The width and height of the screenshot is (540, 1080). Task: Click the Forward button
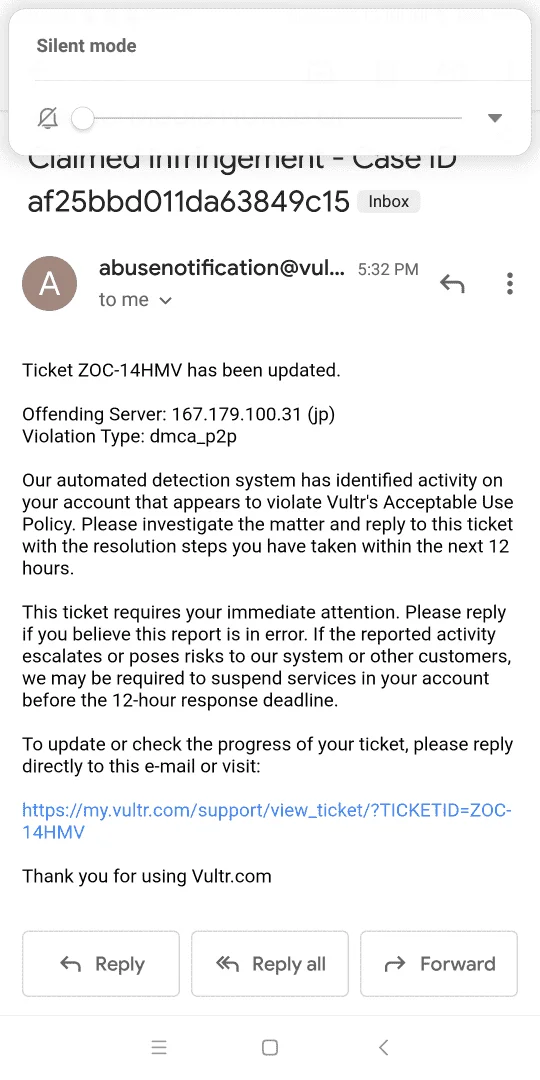tap(439, 964)
